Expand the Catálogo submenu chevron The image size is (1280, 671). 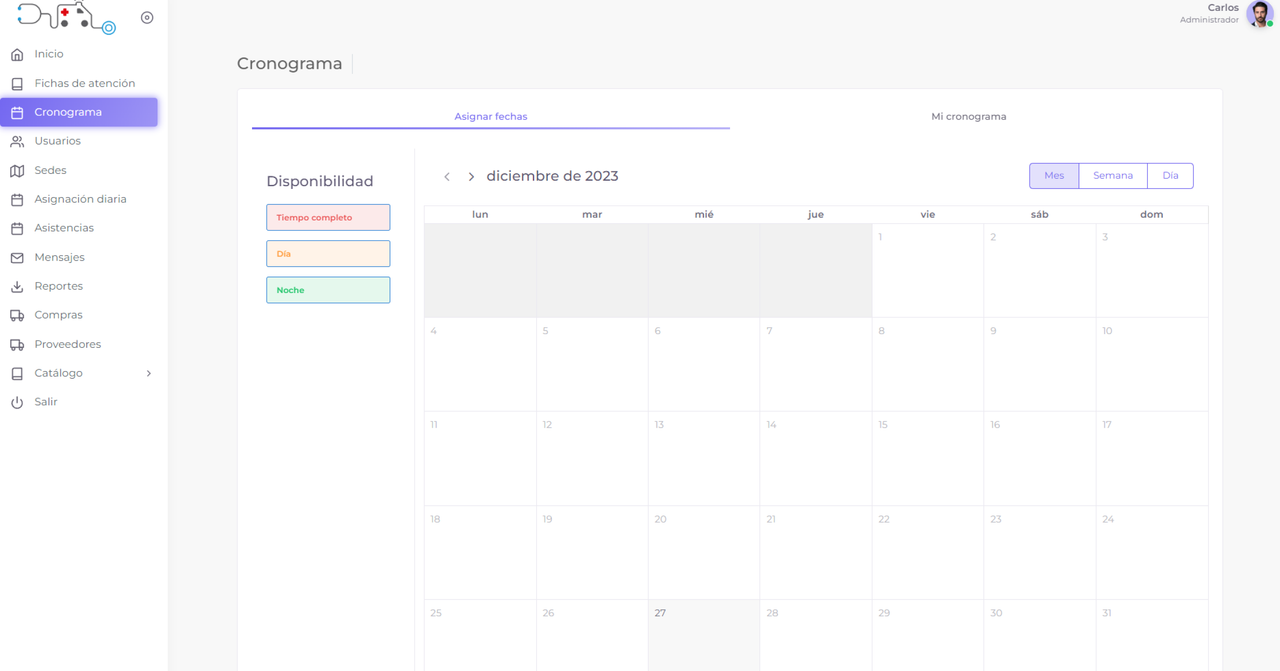click(x=149, y=374)
